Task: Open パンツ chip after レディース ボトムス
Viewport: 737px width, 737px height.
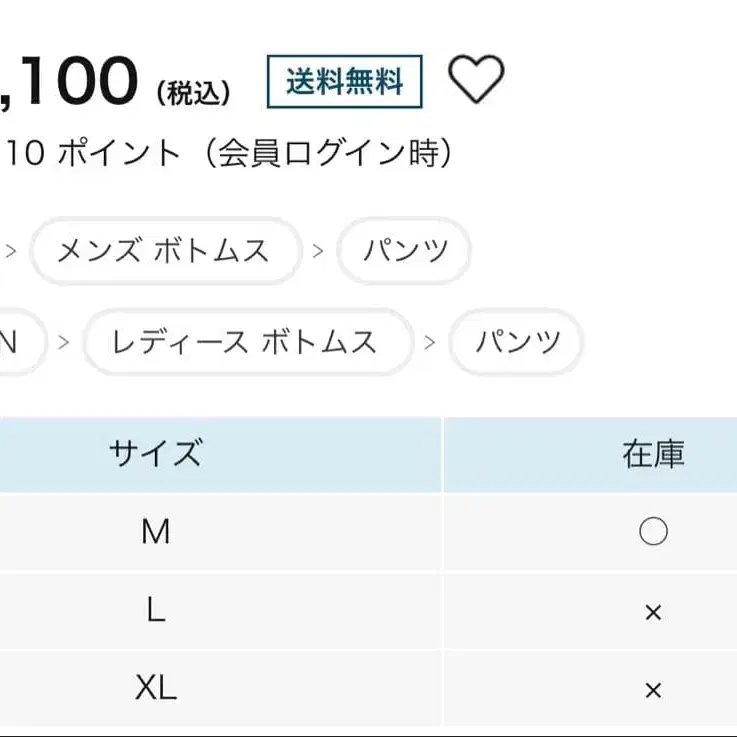Action: tap(516, 342)
